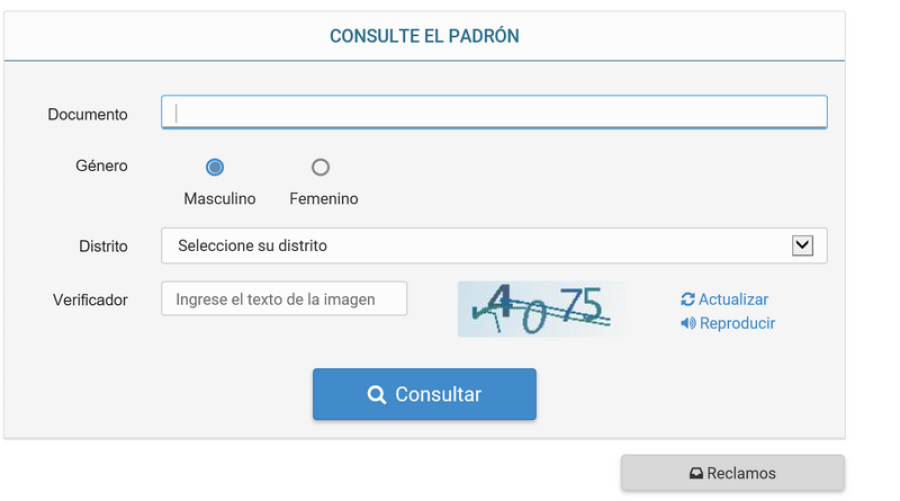
Task: Click the inbox icon on Reclamos button
Action: pos(696,474)
